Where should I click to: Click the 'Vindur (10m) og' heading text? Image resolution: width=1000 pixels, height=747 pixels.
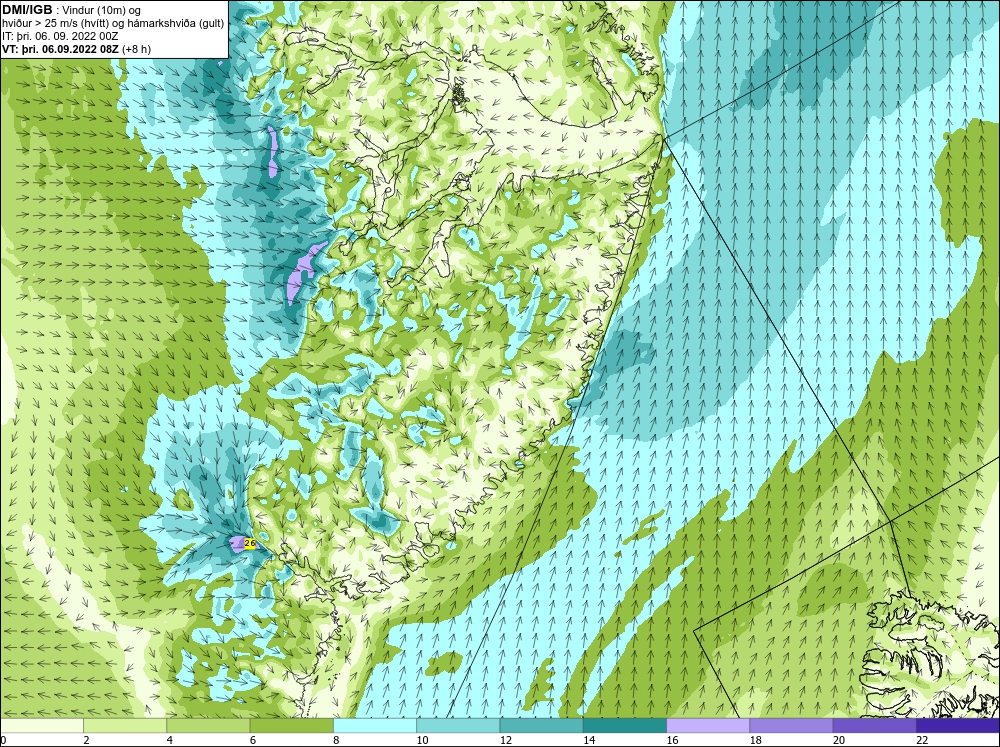click(102, 10)
